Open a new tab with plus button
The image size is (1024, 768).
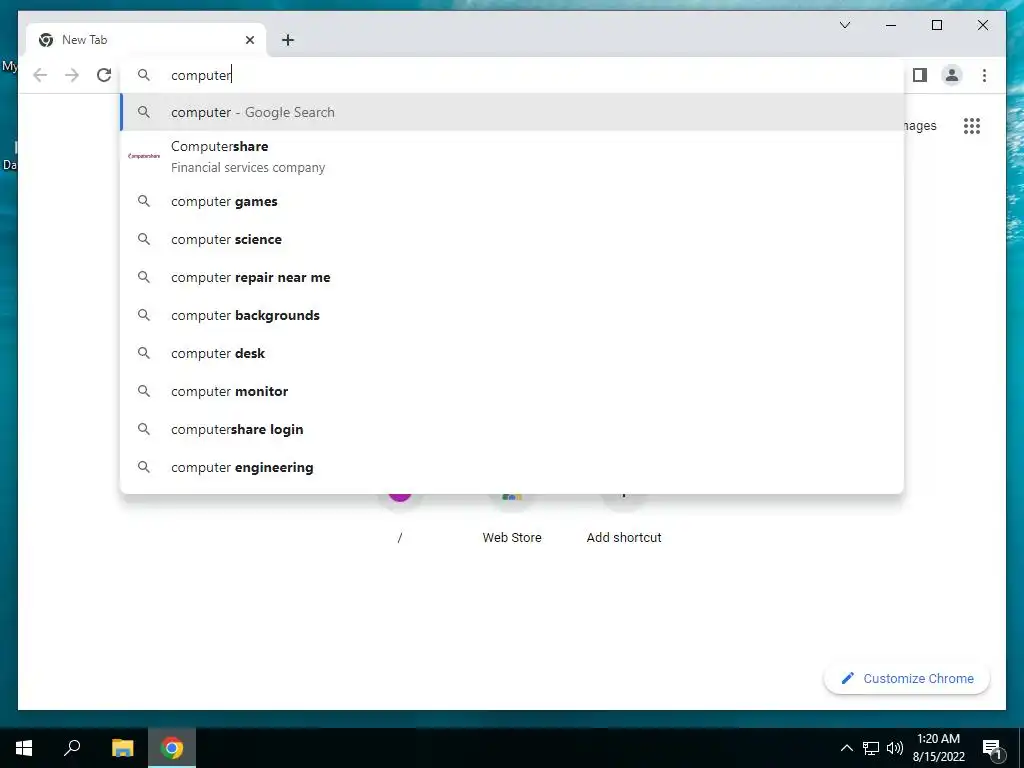pos(287,40)
